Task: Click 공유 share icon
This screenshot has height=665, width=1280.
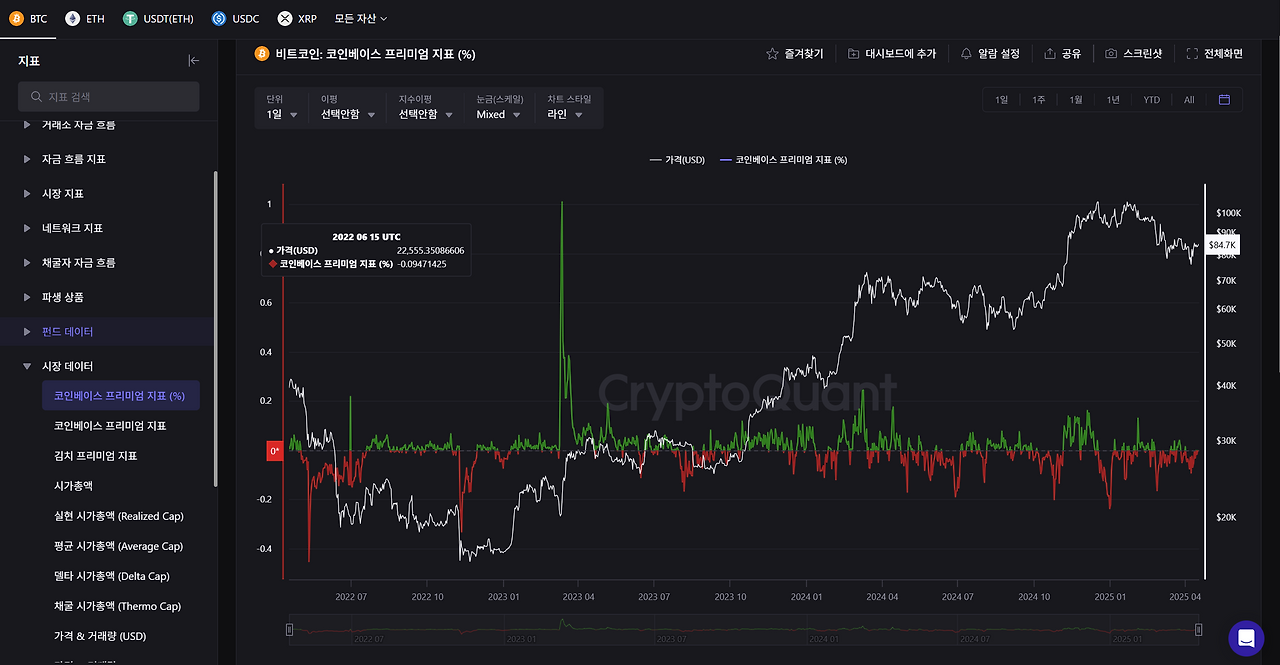Action: point(1050,54)
